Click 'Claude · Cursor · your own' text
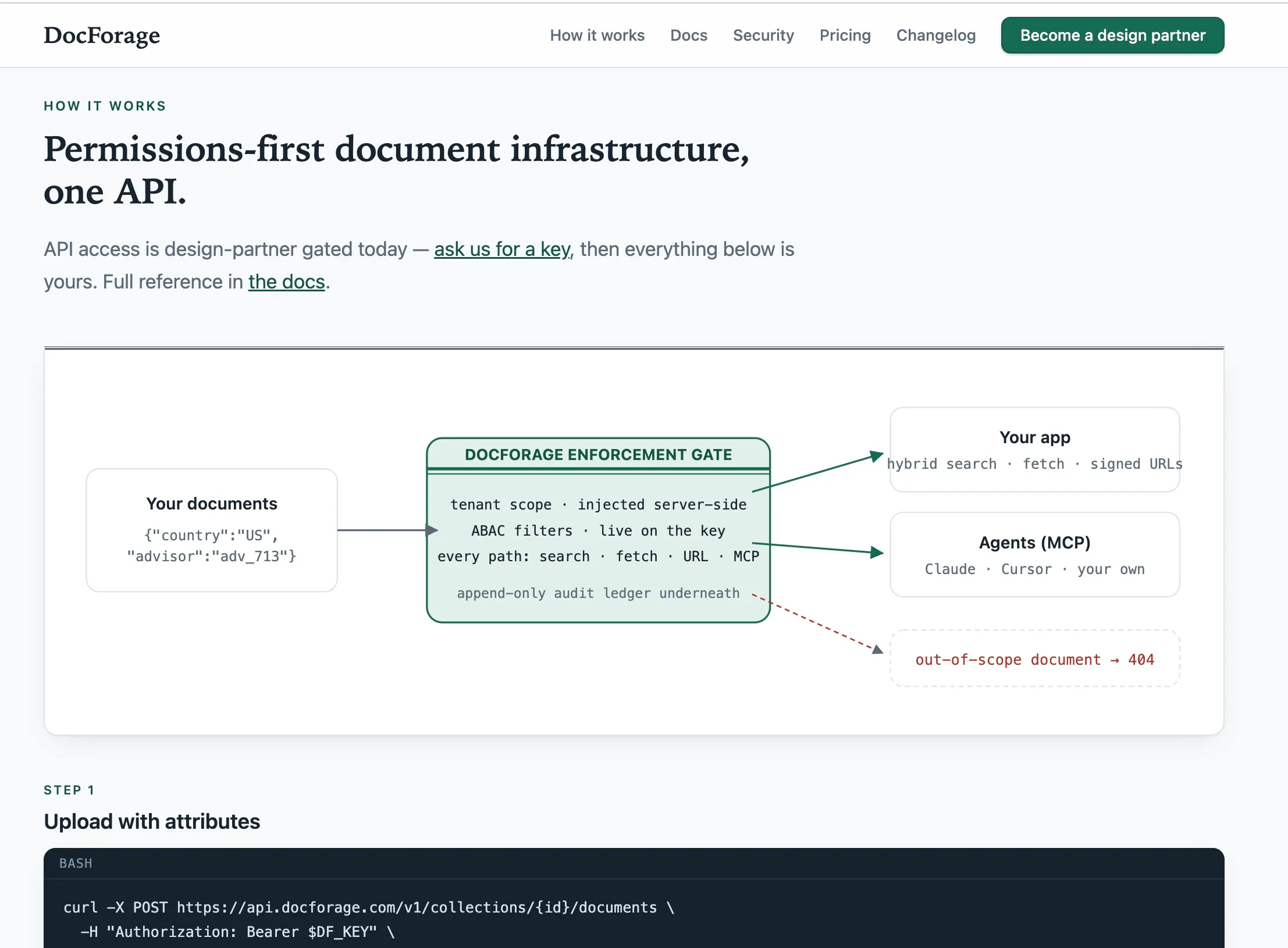Viewport: 1288px width, 948px height. pyautogui.click(x=1035, y=569)
